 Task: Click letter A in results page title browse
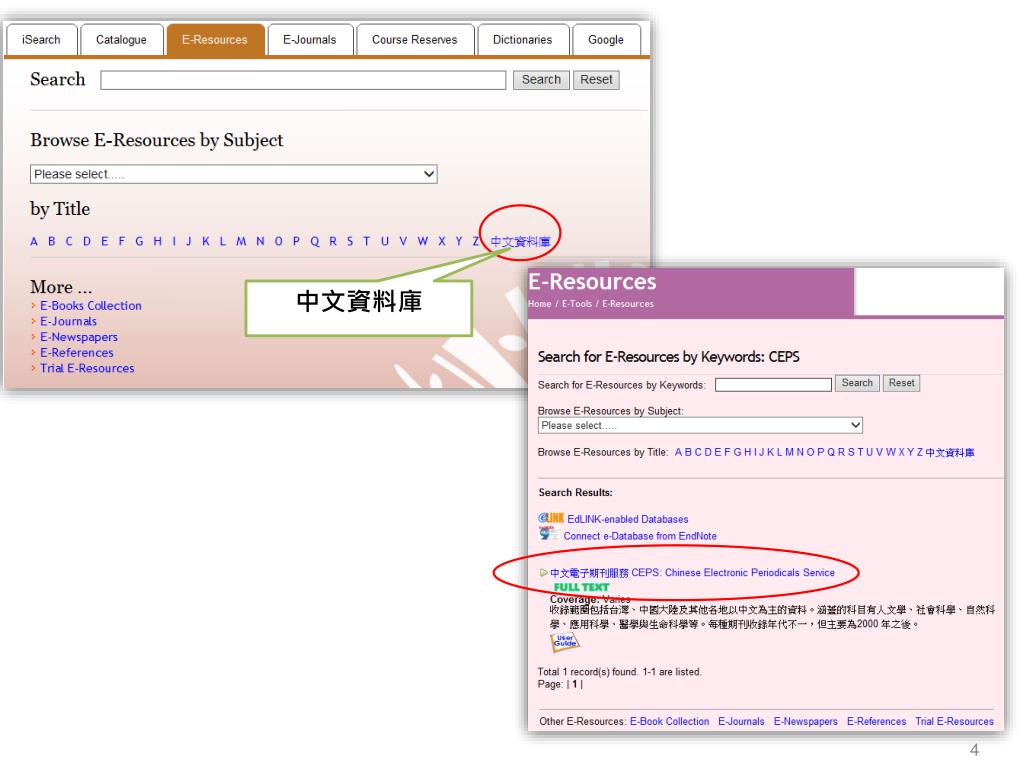click(x=679, y=452)
